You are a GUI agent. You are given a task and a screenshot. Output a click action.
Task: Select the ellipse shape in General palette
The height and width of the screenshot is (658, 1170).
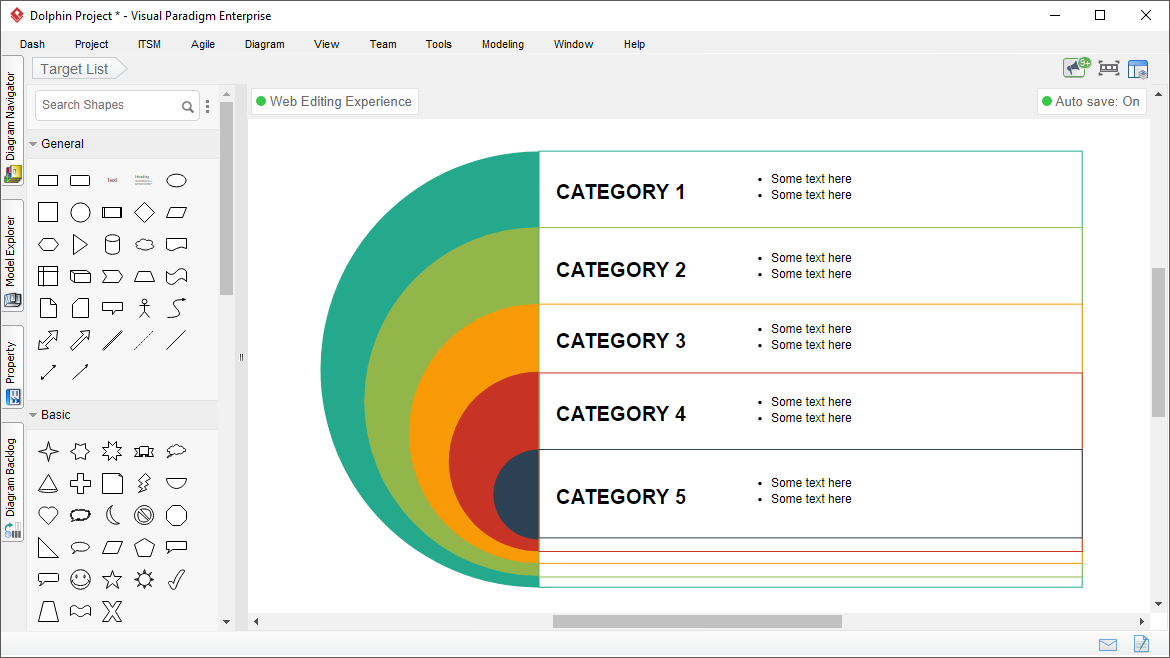point(176,181)
